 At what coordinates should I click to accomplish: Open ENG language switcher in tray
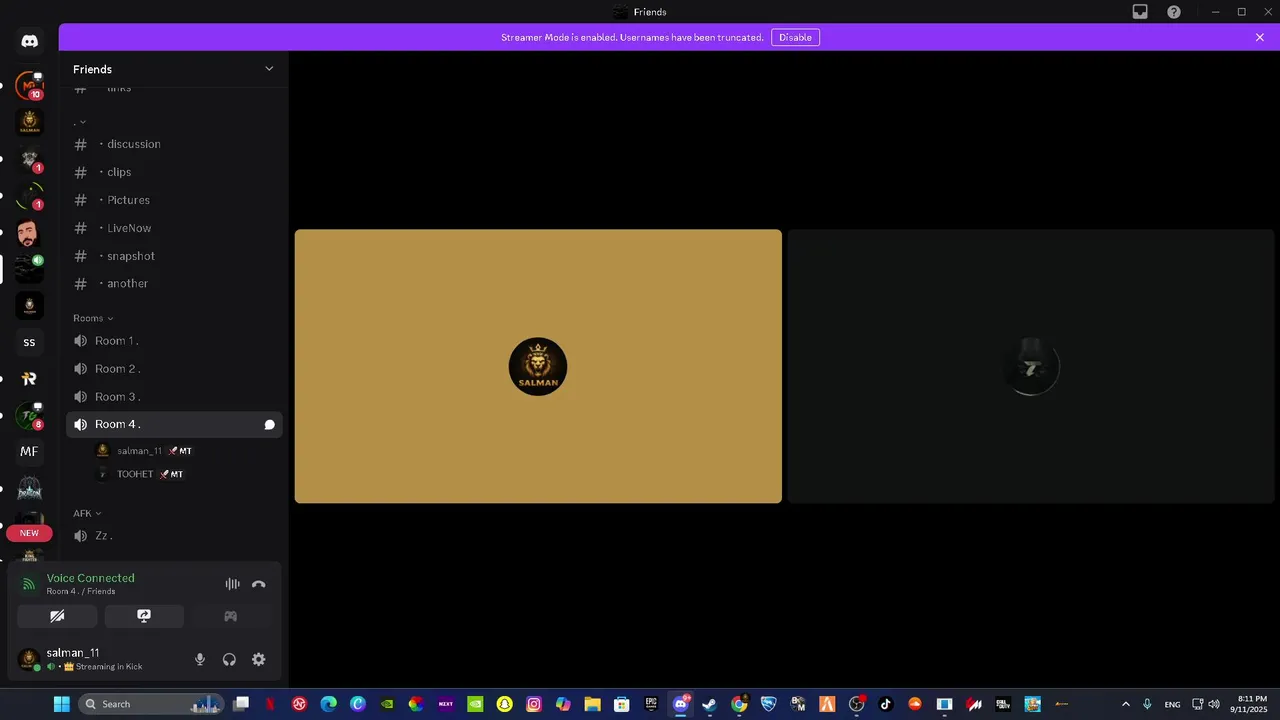1173,704
